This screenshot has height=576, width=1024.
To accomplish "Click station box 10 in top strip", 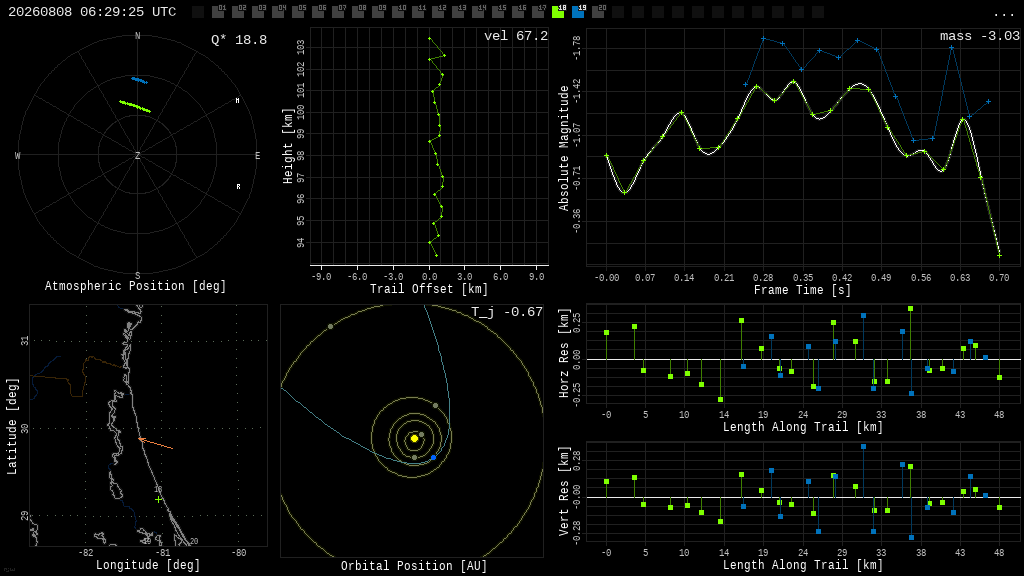I will click(398, 12).
